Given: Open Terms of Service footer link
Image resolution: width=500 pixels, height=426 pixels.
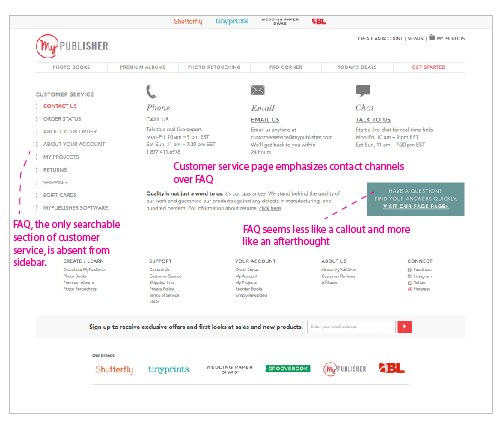Looking at the screenshot, I should [x=164, y=295].
